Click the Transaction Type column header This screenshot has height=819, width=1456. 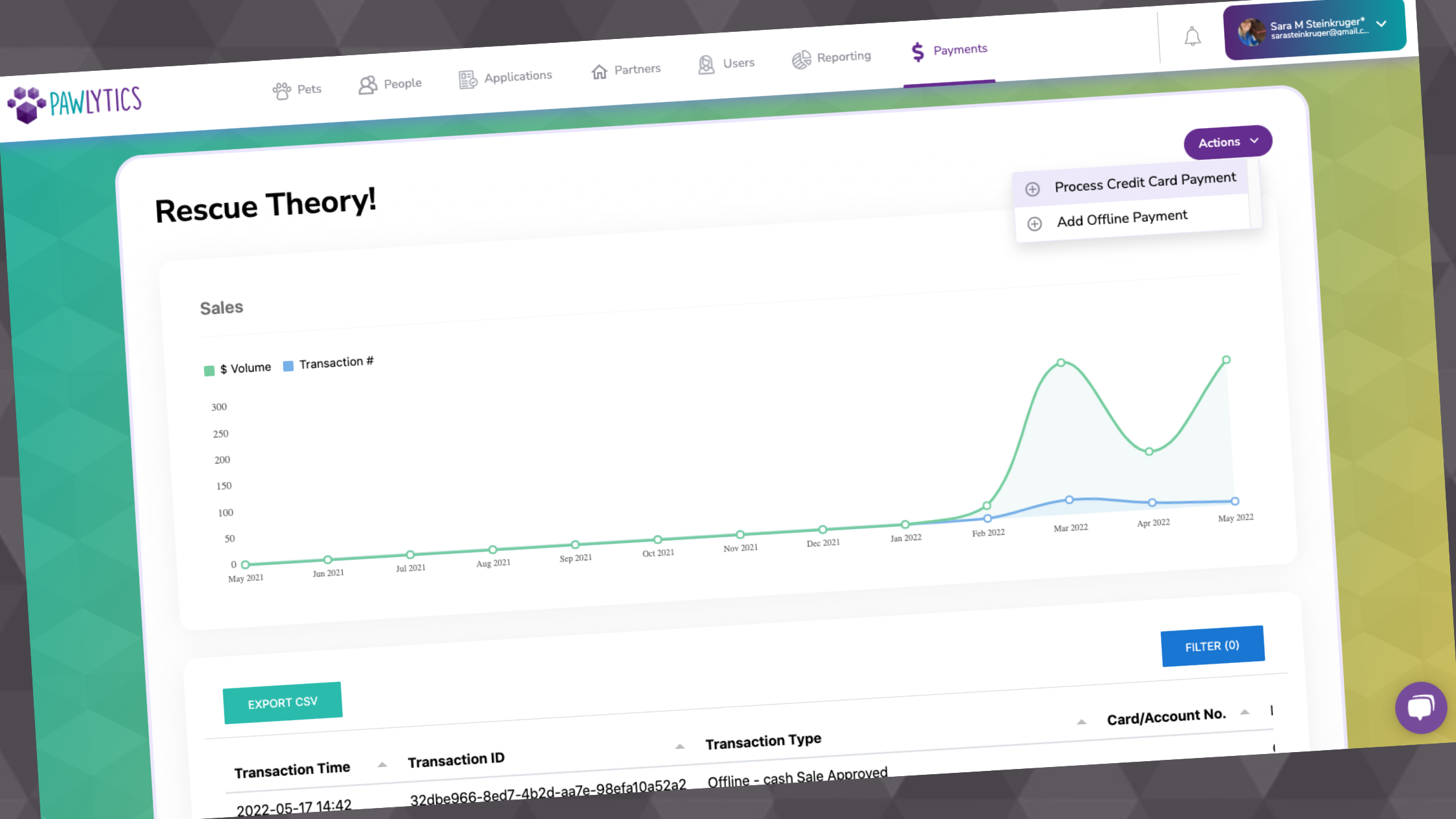[x=764, y=741]
